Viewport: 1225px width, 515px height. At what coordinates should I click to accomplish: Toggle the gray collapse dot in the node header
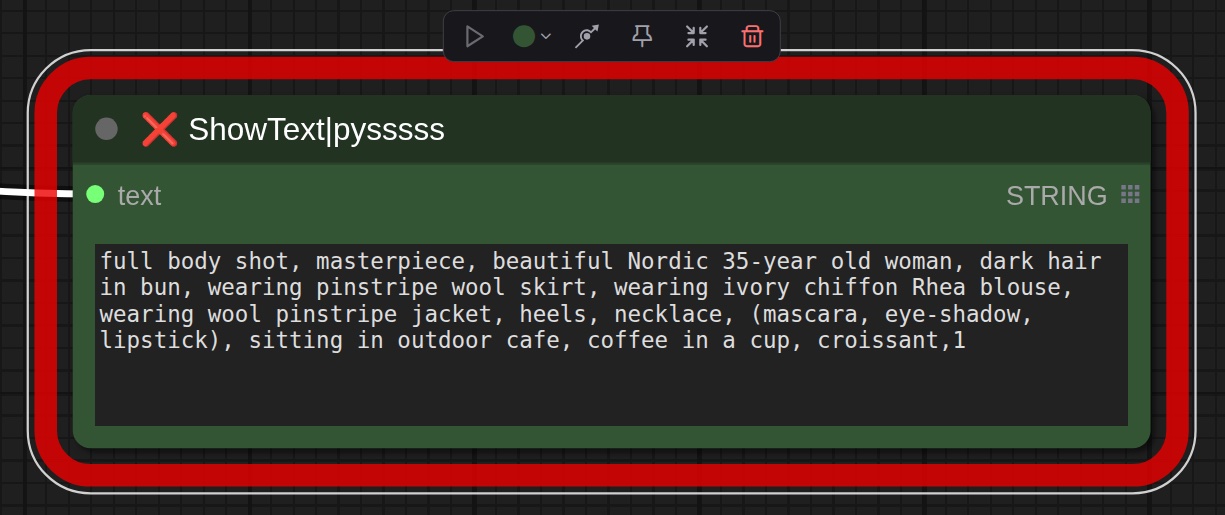tap(106, 129)
